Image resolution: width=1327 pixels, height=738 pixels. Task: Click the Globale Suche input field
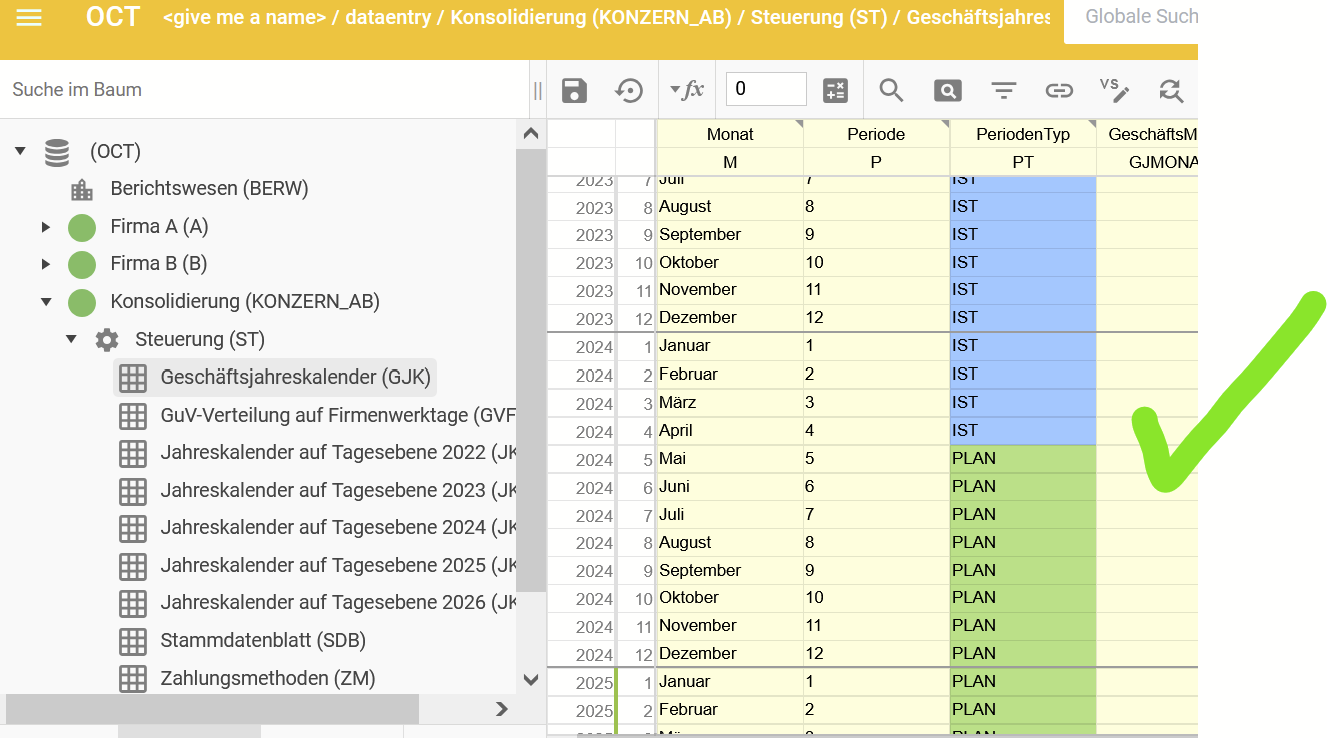(1140, 17)
